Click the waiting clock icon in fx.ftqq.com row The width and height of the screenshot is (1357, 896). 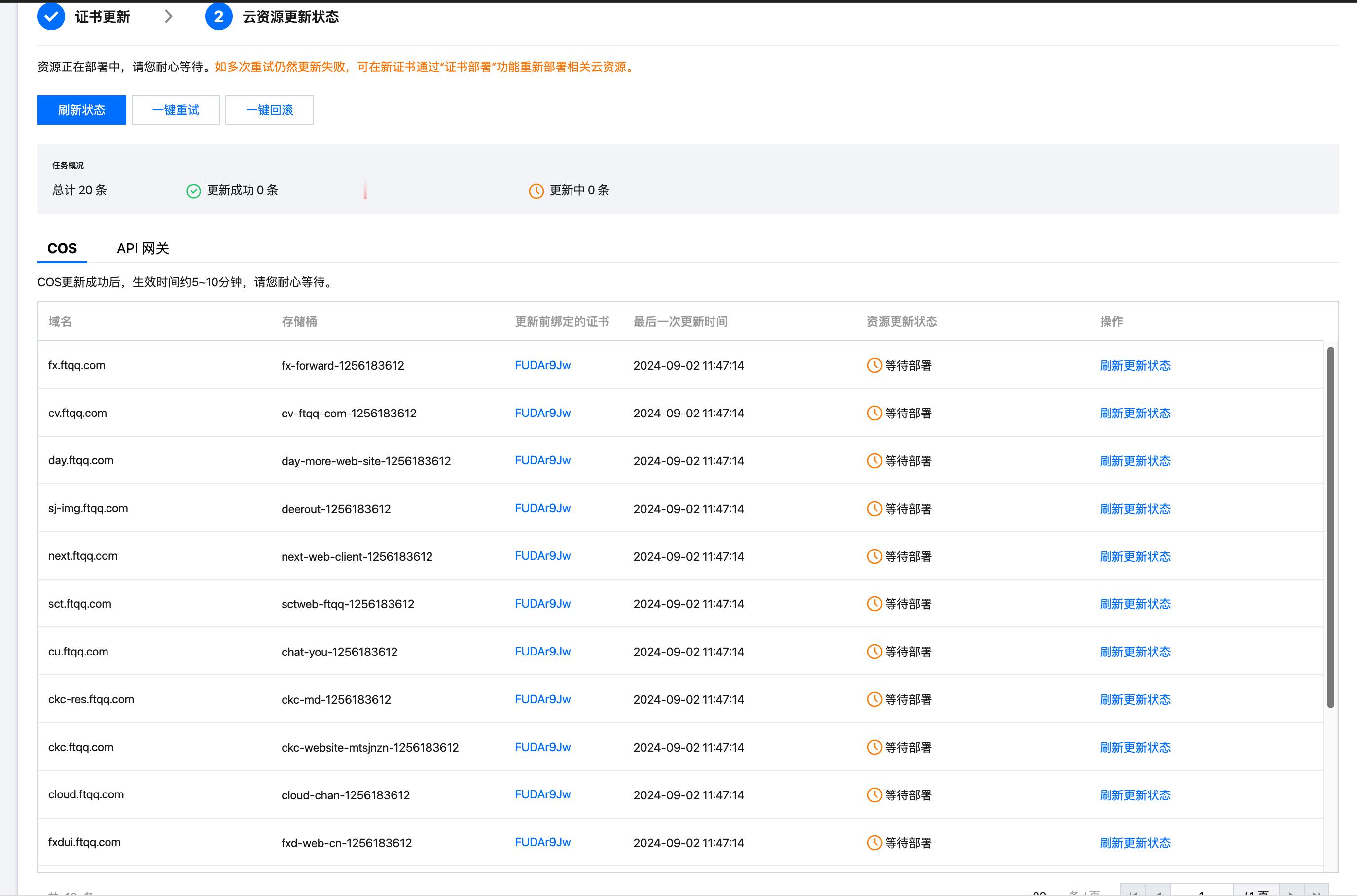tap(874, 365)
